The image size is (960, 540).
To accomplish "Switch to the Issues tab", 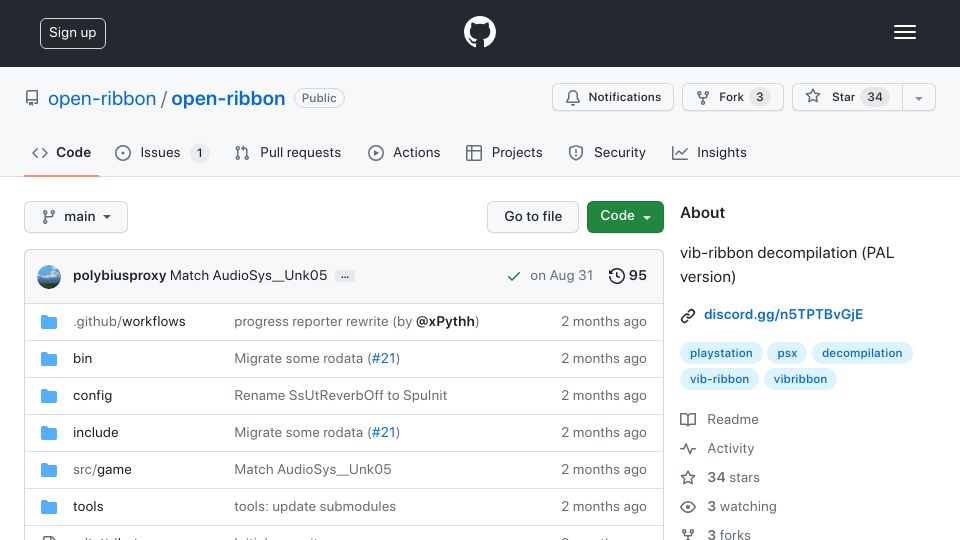I will coord(162,152).
